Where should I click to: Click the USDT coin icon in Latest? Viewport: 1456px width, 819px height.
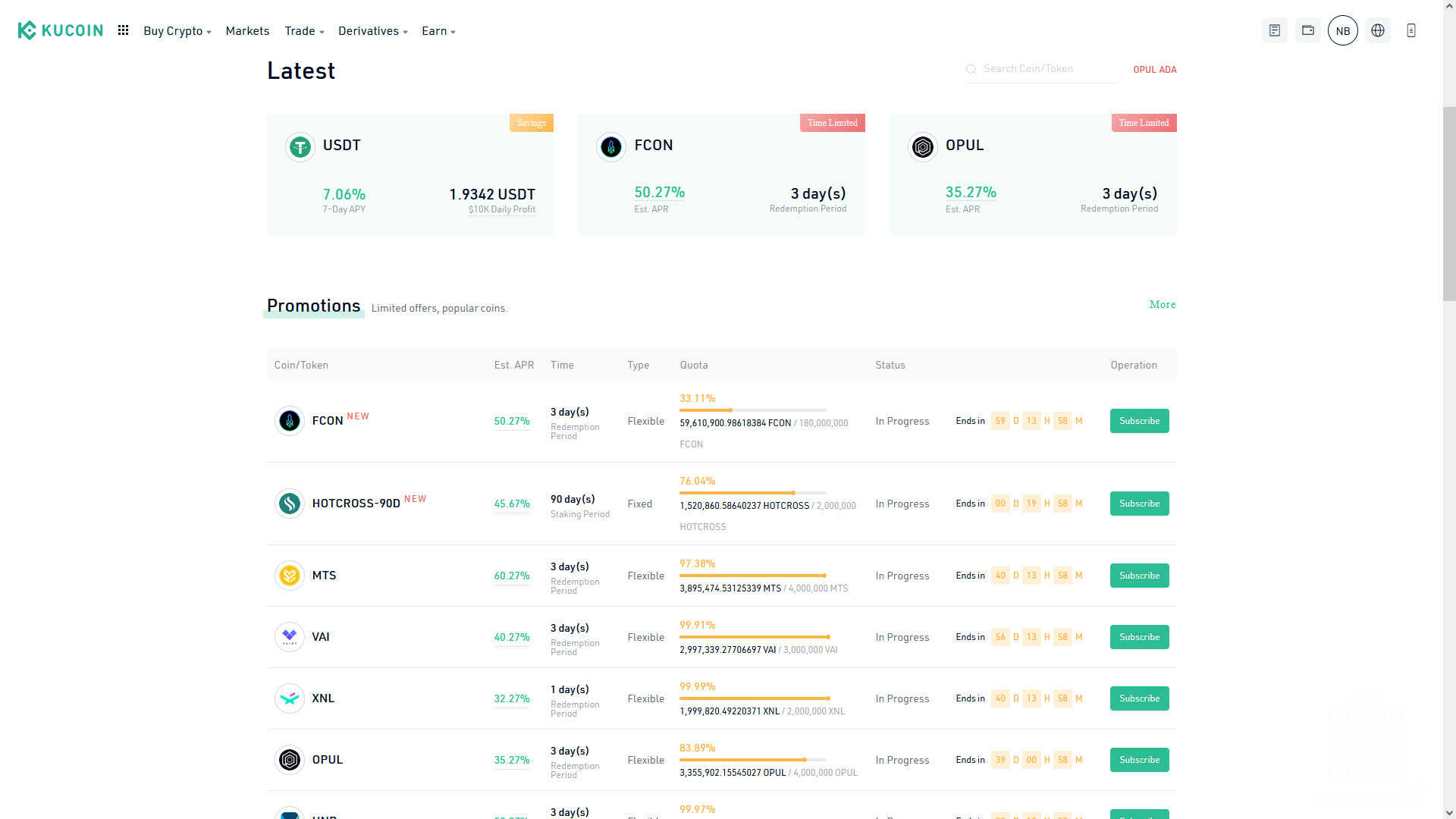tap(300, 146)
